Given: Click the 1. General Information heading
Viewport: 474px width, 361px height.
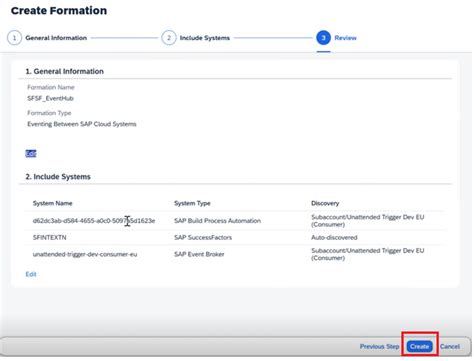Looking at the screenshot, I should [x=64, y=71].
